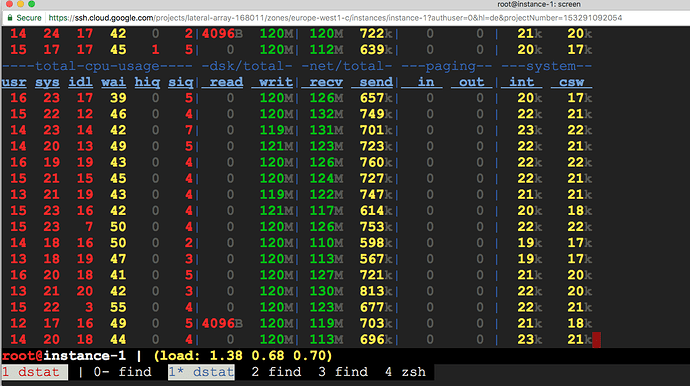The image size is (690, 386).
Task: Click the 614k send value
Action: pyautogui.click(x=376, y=210)
